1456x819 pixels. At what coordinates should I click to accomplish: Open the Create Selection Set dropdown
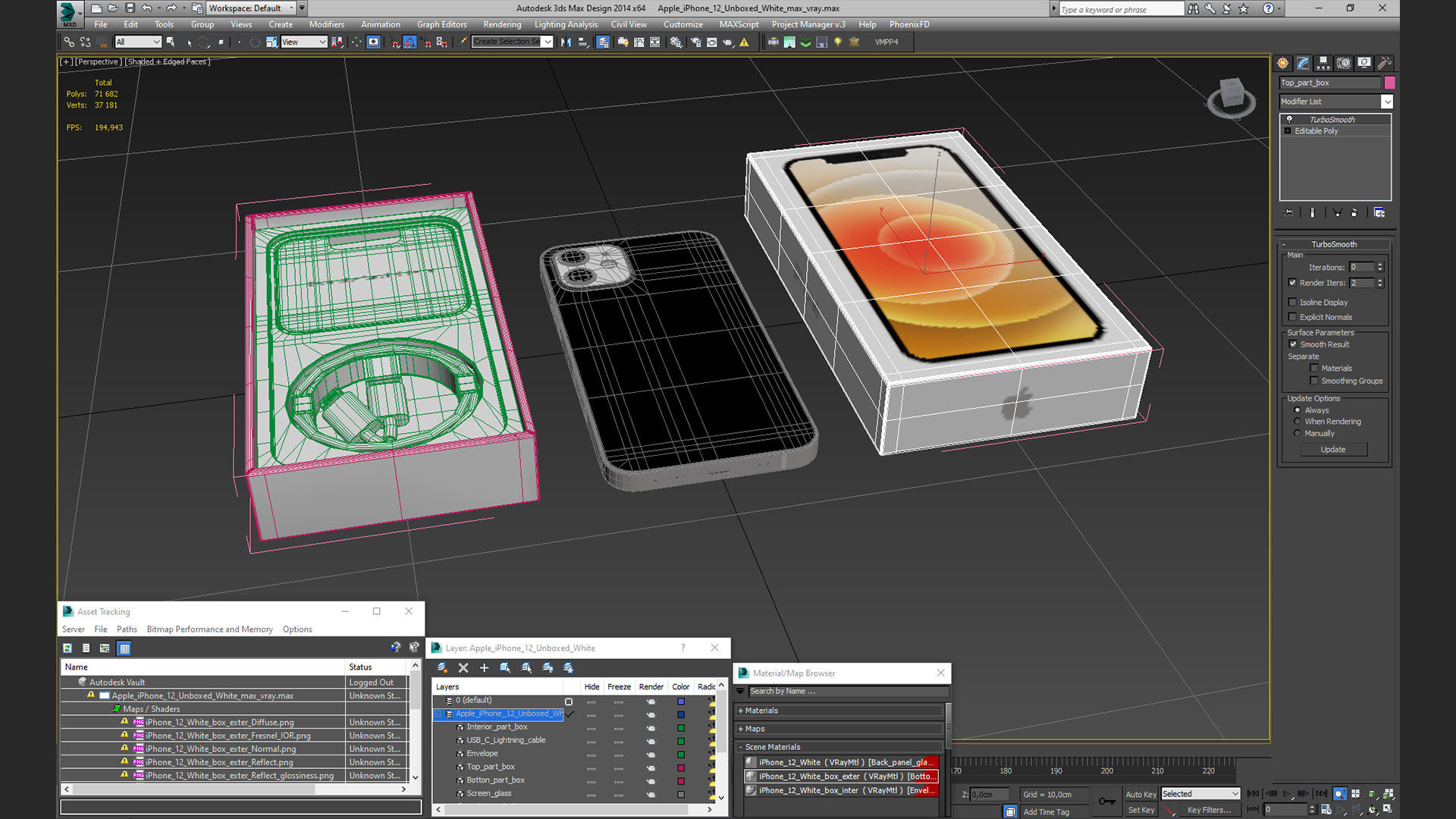click(513, 42)
